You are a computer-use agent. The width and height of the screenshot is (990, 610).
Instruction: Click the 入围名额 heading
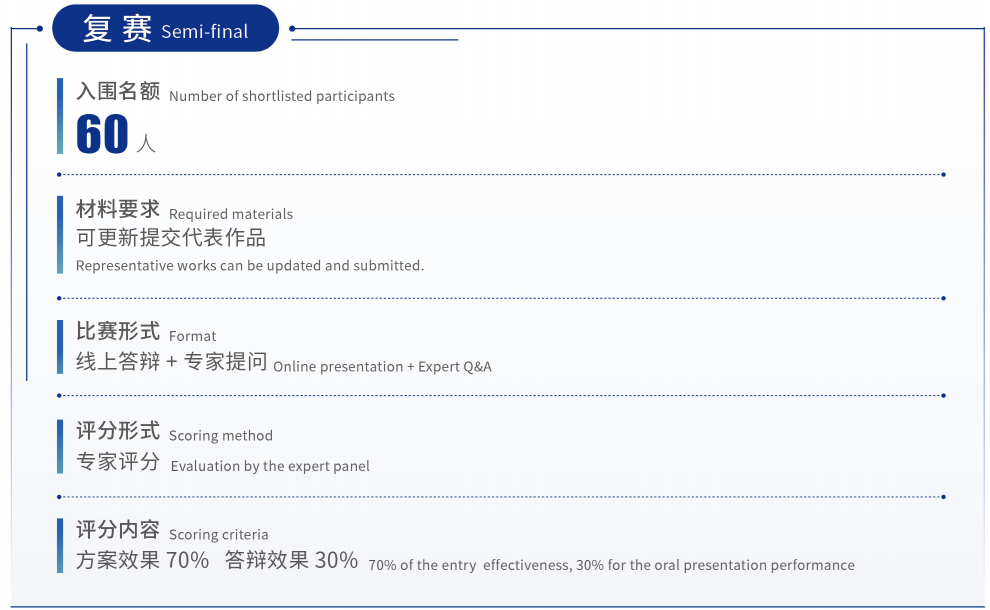click(118, 92)
